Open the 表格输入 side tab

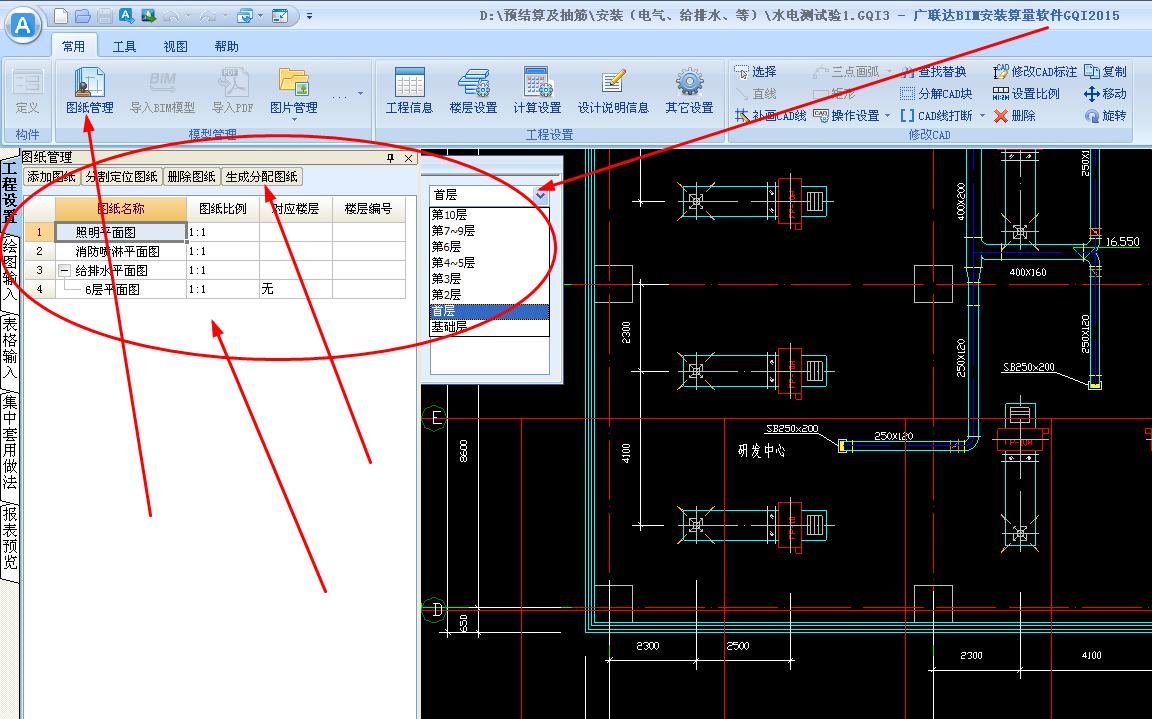(10, 348)
